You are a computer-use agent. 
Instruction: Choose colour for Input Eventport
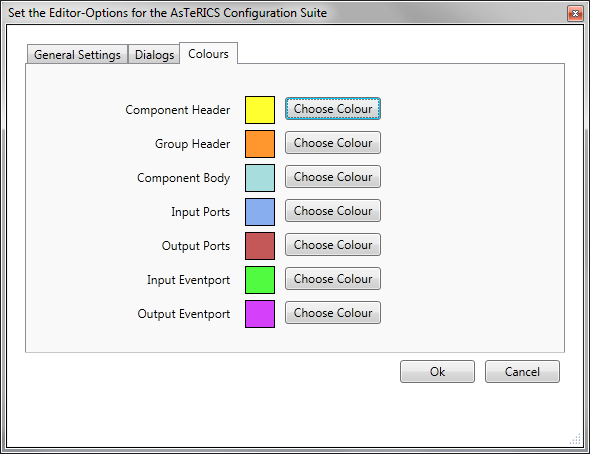tap(333, 279)
